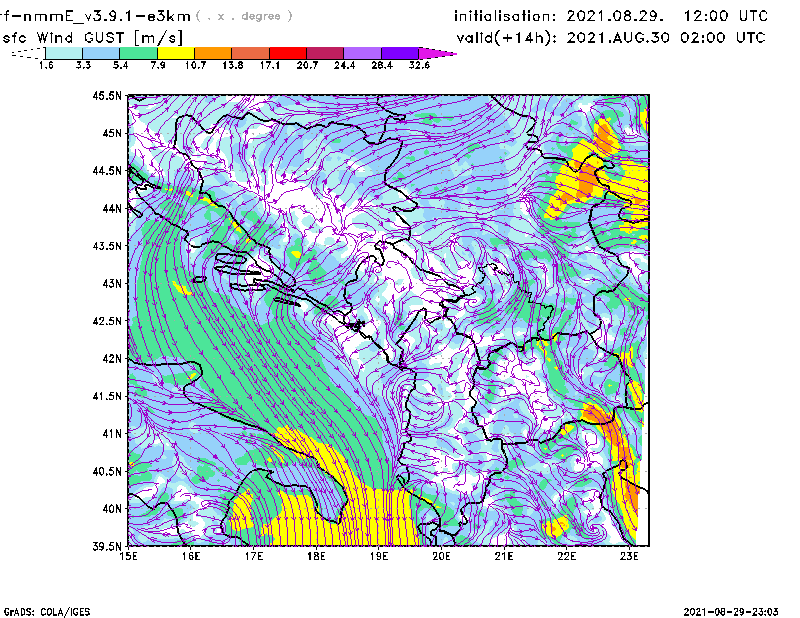Viewport: 800px width, 618px height.
Task: Click the light purple legend swatch
Action: [x=362, y=53]
